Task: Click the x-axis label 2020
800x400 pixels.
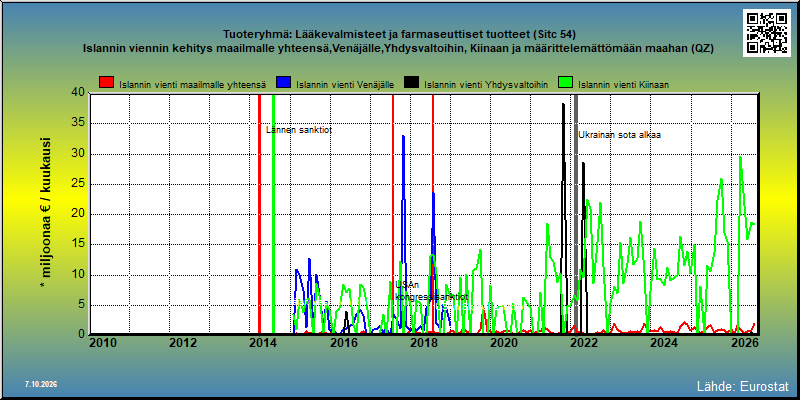Action: pyautogui.click(x=503, y=343)
